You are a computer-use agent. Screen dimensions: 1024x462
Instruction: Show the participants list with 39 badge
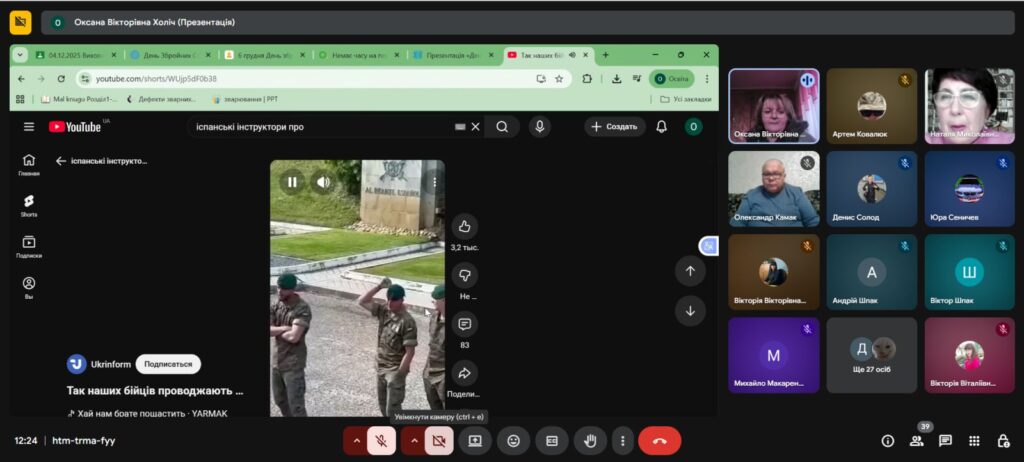point(916,441)
